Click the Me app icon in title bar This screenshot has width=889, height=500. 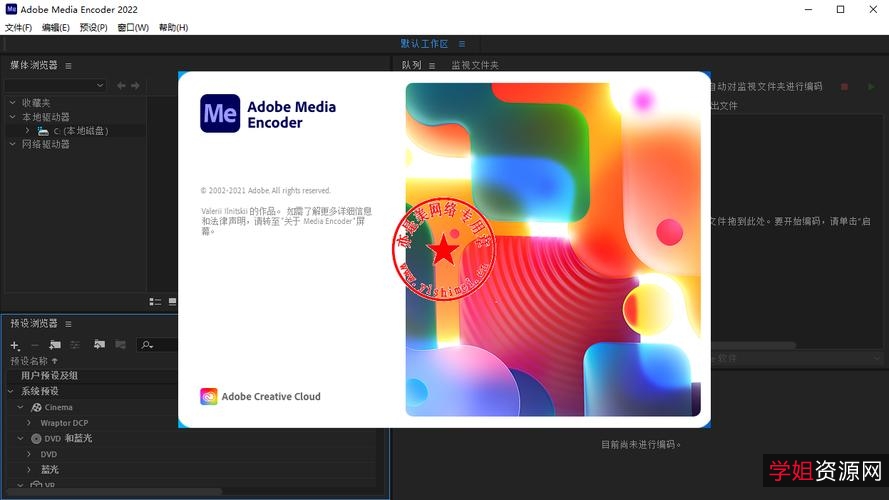[x=11, y=9]
